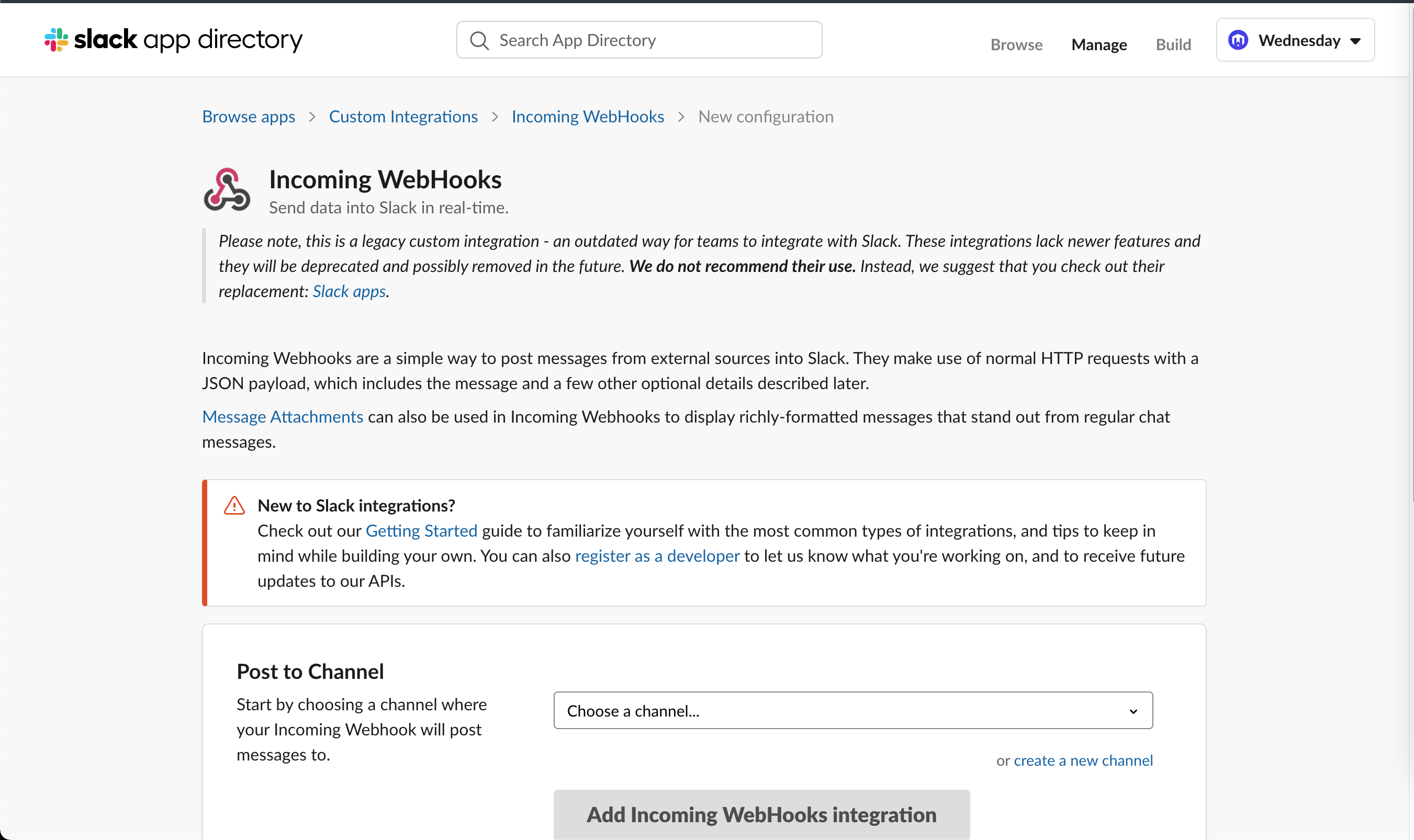Click the search magnifier icon
This screenshot has height=840, width=1414.
[479, 40]
